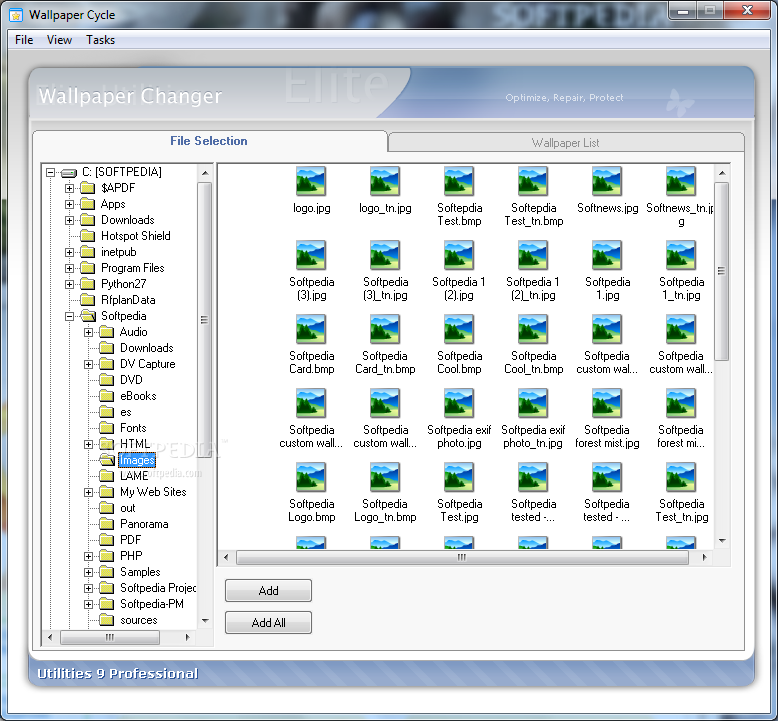
Task: Select the Fonts folder in tree
Action: (133, 428)
